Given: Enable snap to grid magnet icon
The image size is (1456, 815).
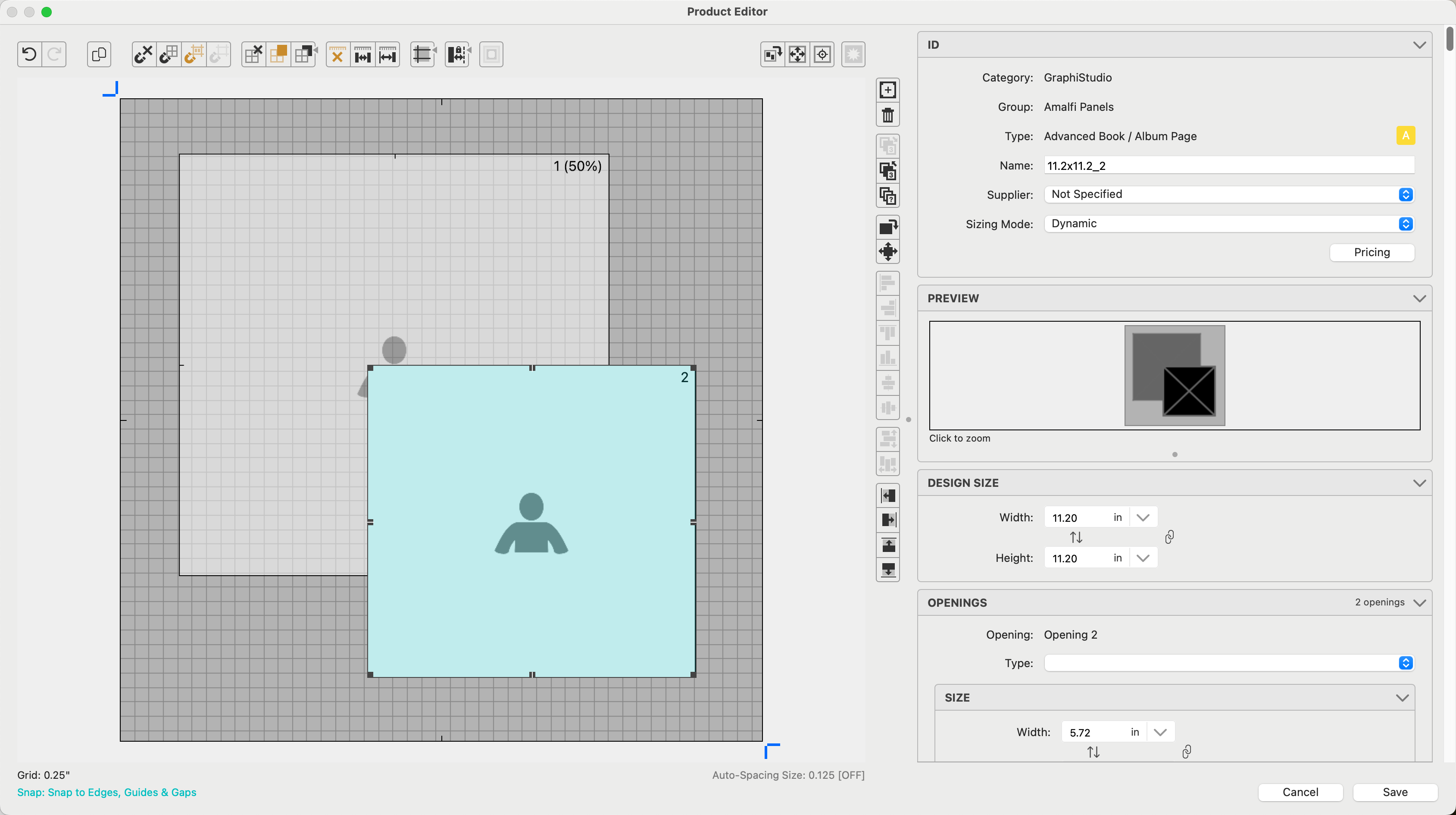Looking at the screenshot, I should tap(169, 54).
